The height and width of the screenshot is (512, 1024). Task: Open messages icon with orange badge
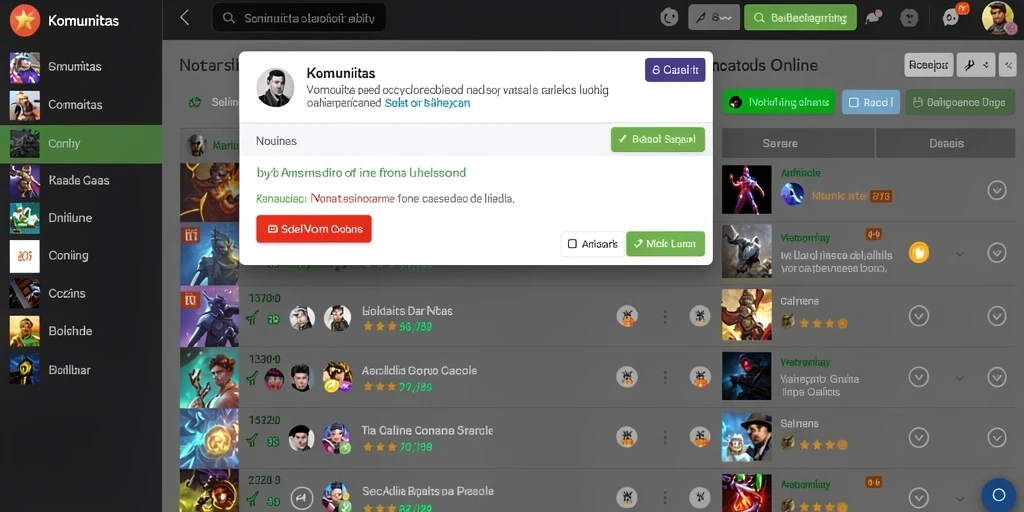[953, 16]
